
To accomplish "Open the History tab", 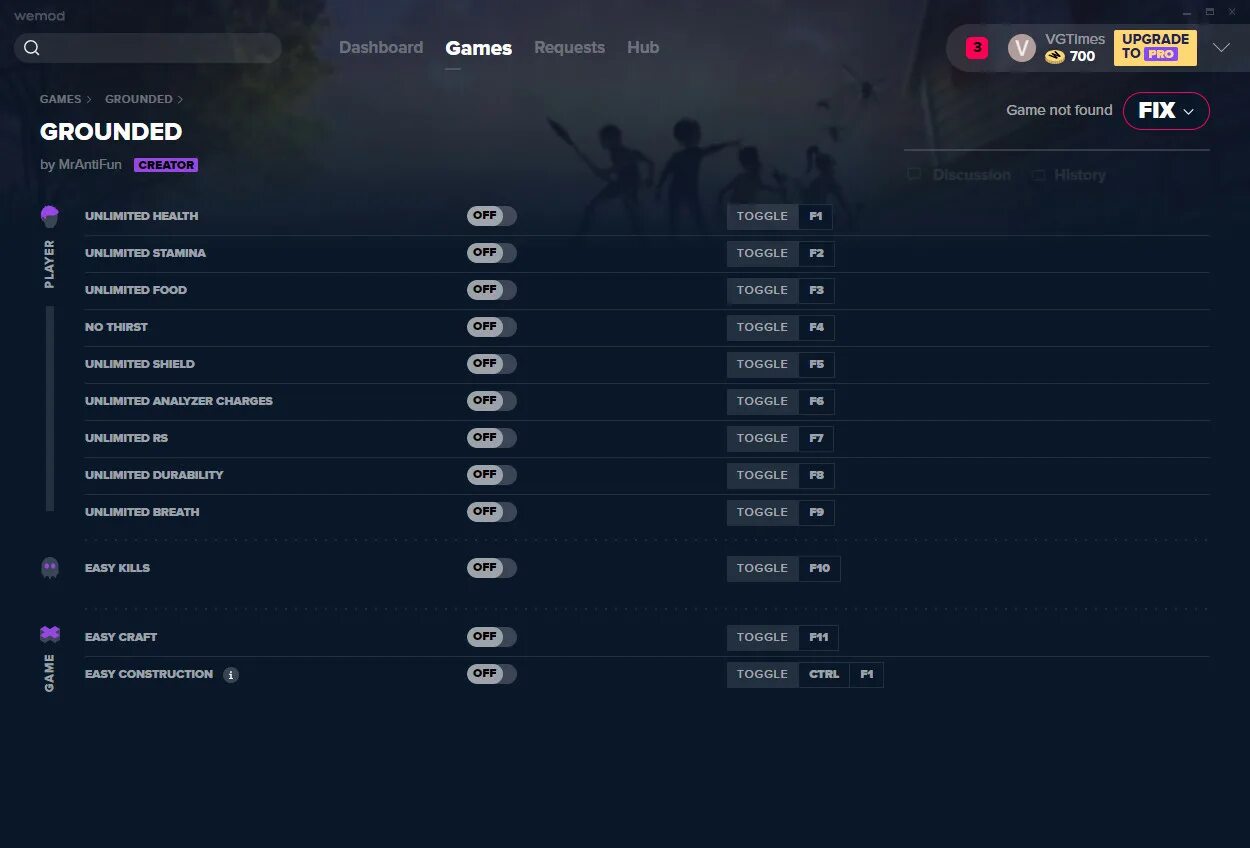I will pyautogui.click(x=1069, y=175).
